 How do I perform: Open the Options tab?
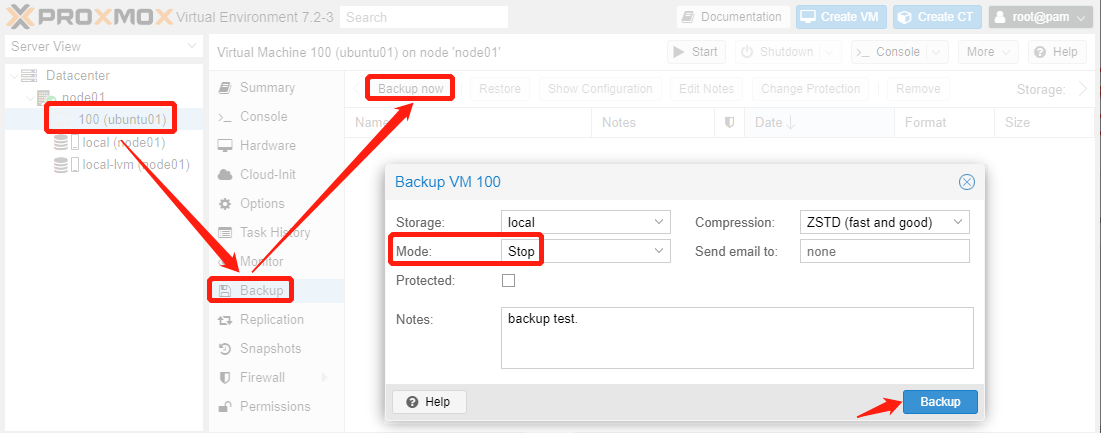tap(277, 204)
